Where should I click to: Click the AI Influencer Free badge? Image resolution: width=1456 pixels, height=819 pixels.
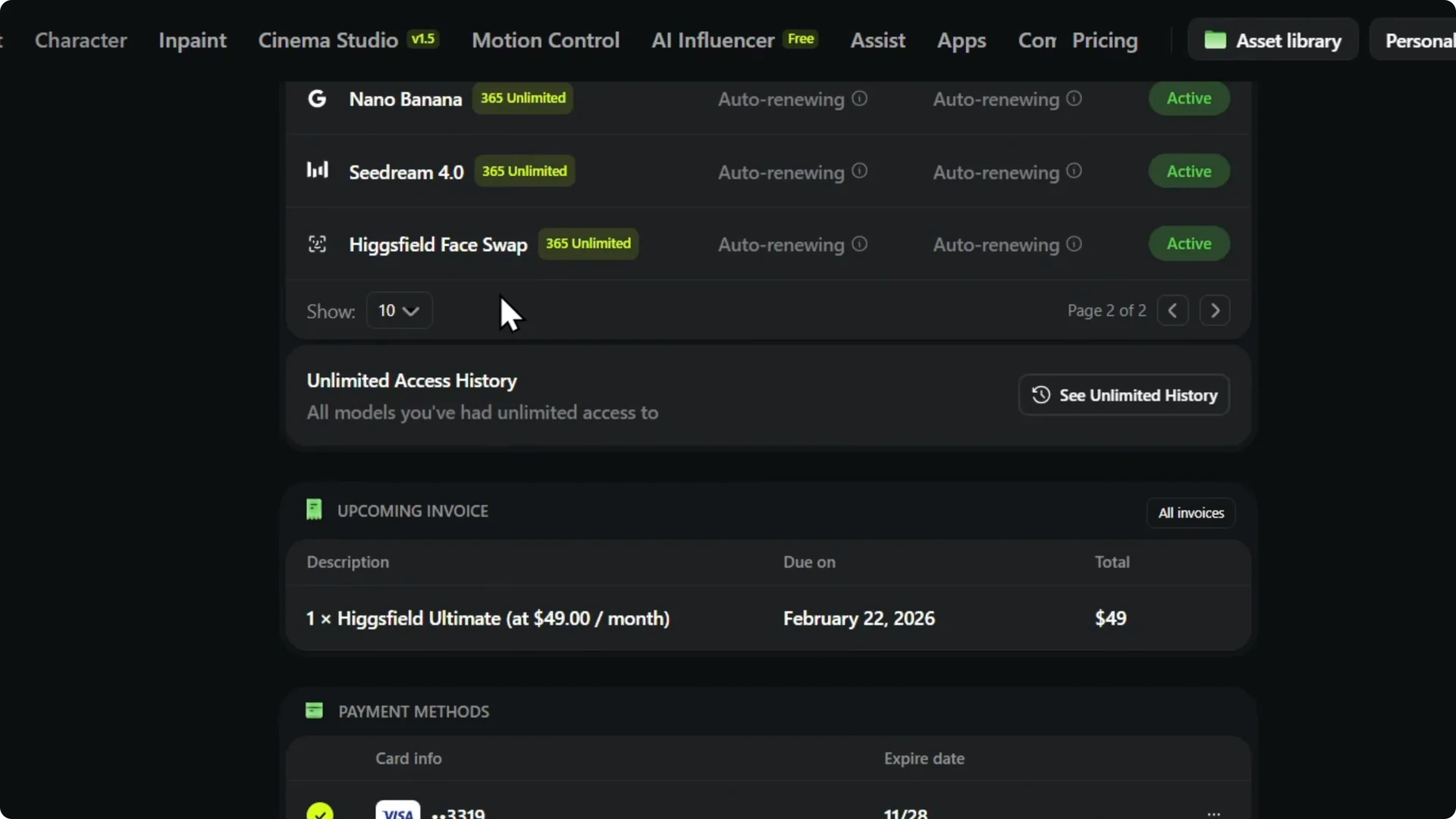click(x=801, y=39)
